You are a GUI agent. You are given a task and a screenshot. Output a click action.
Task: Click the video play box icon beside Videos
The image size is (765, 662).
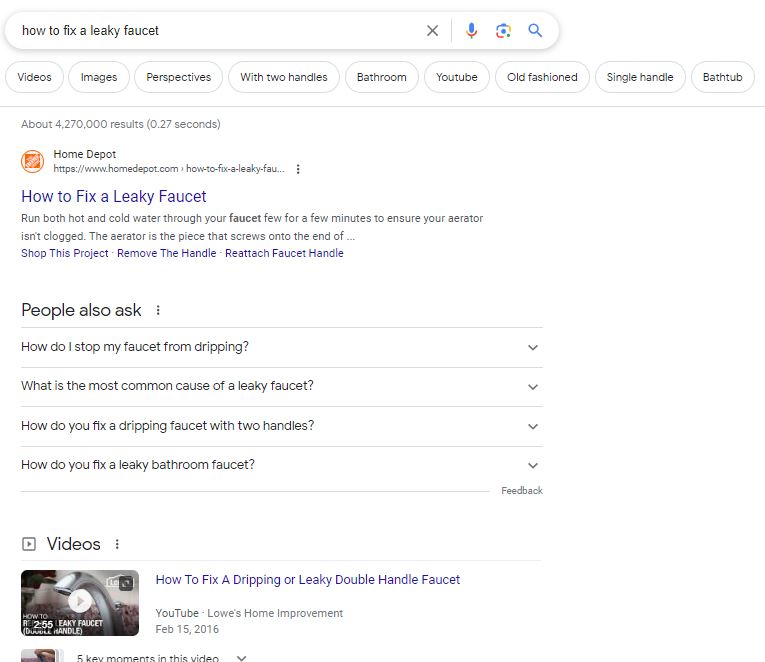(29, 544)
